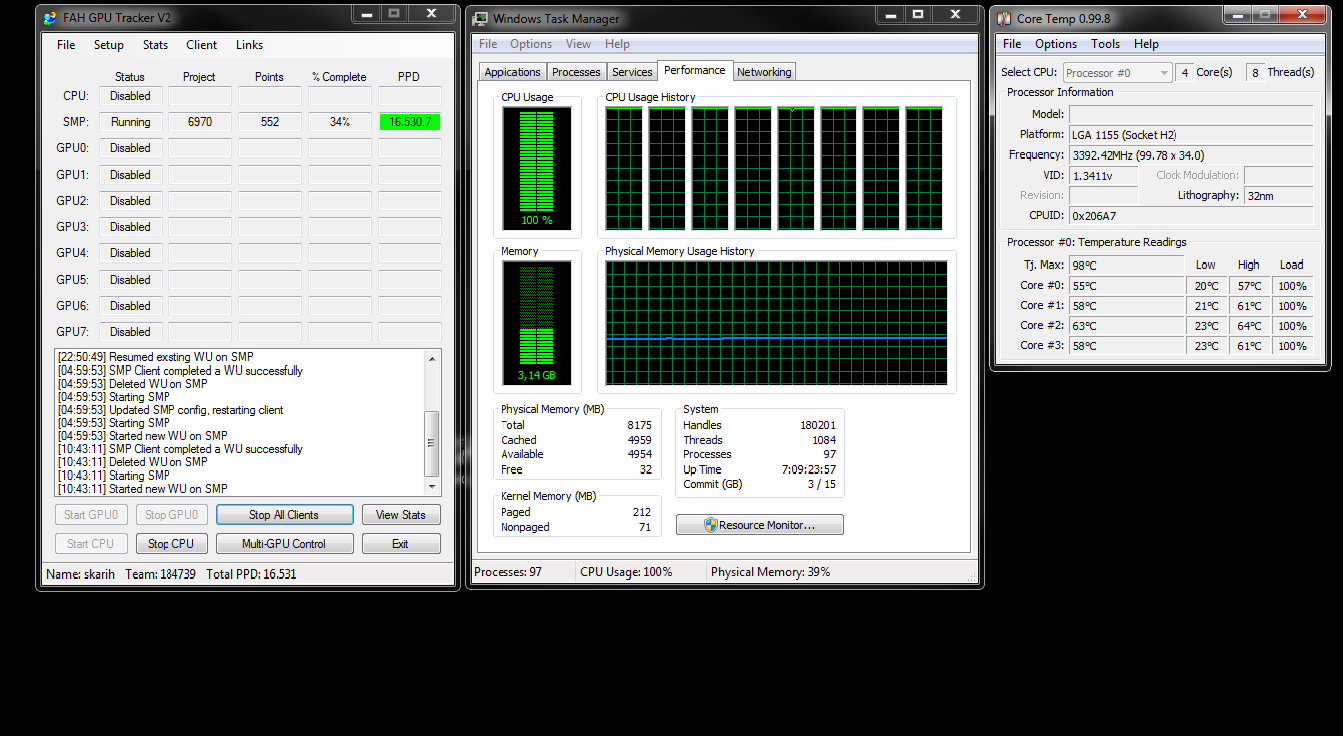The height and width of the screenshot is (736, 1343).
Task: Open the Tools menu in Core Temp
Action: click(1105, 44)
